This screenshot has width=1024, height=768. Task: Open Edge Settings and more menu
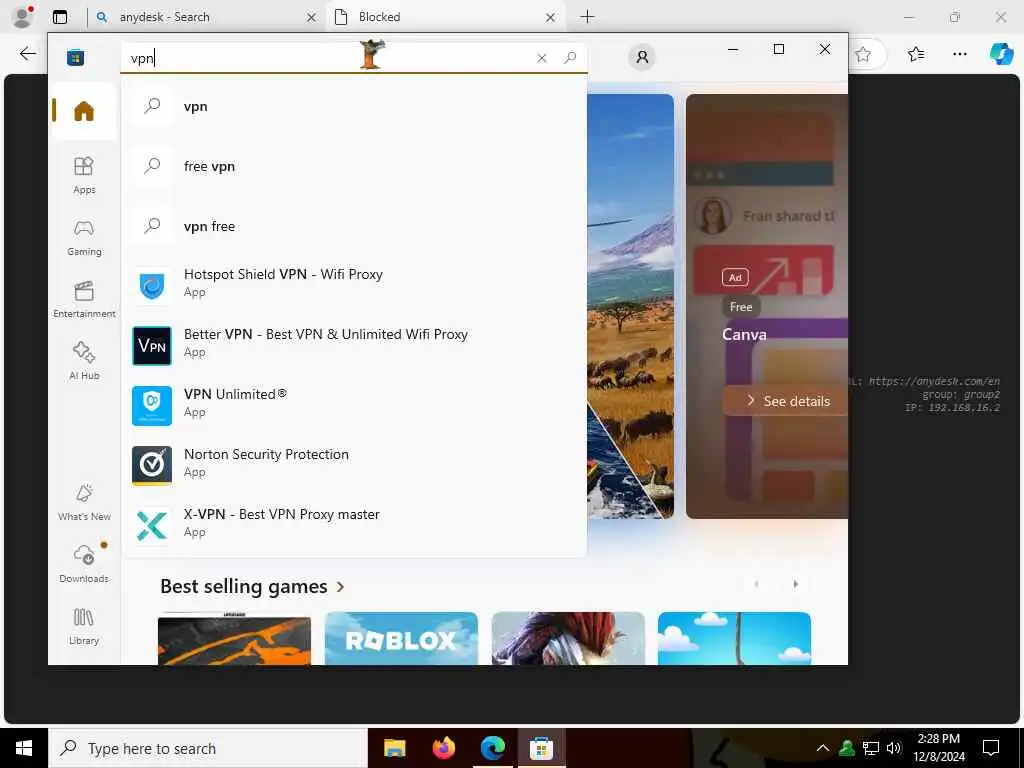959,54
